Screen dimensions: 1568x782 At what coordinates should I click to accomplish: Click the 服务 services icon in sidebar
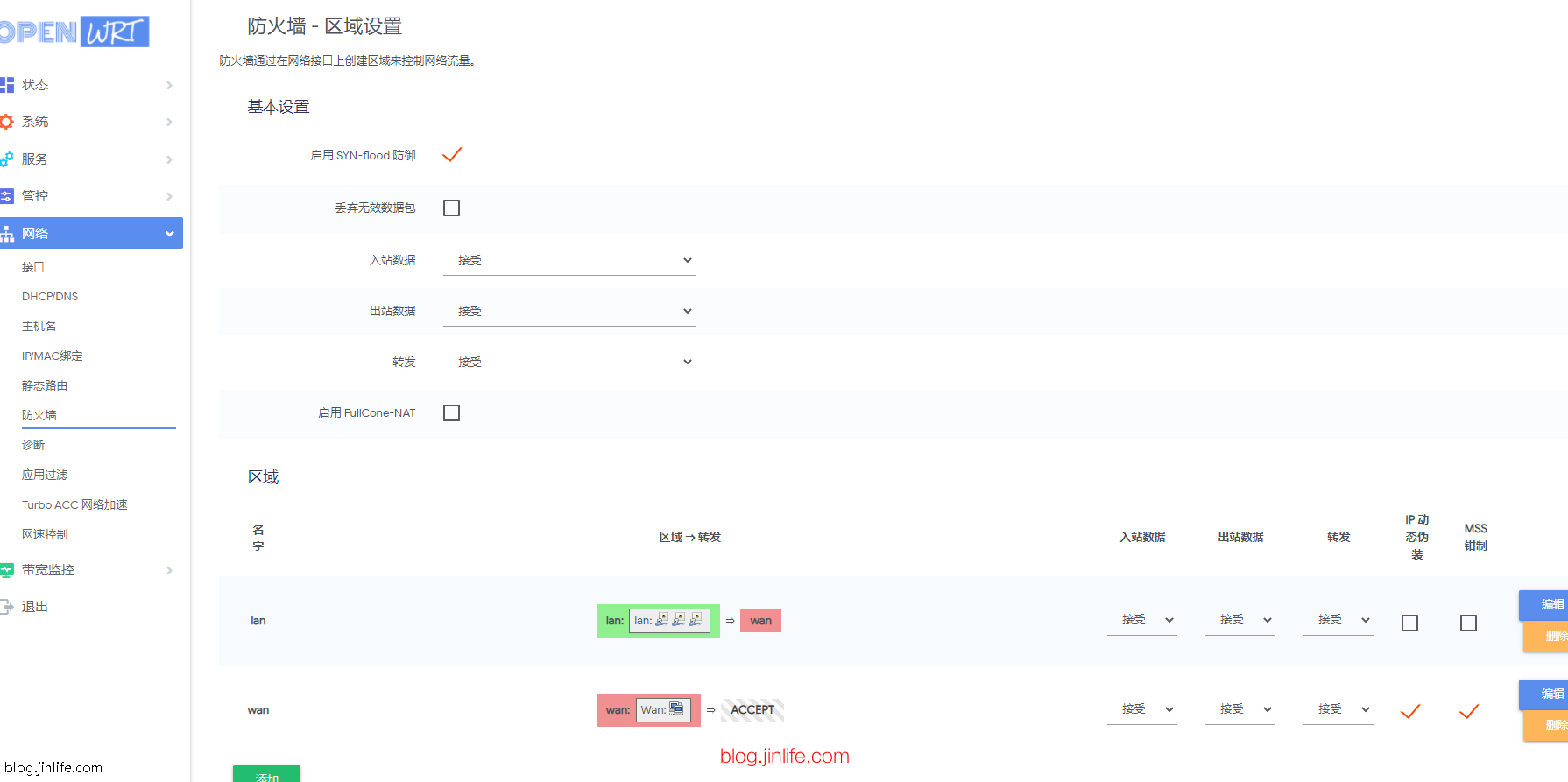click(7, 159)
